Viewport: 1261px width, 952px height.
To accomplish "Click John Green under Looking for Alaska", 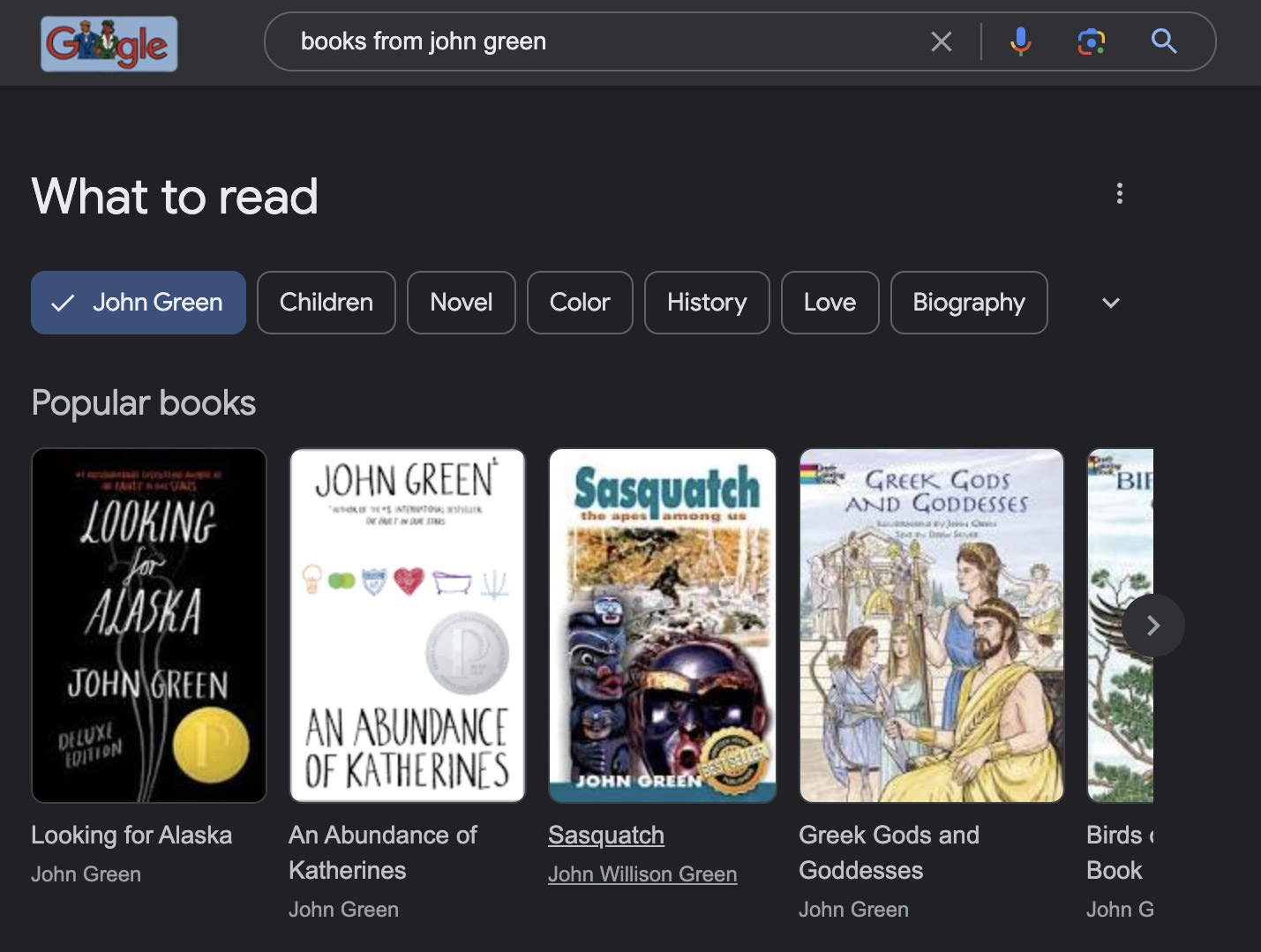I will click(x=86, y=874).
